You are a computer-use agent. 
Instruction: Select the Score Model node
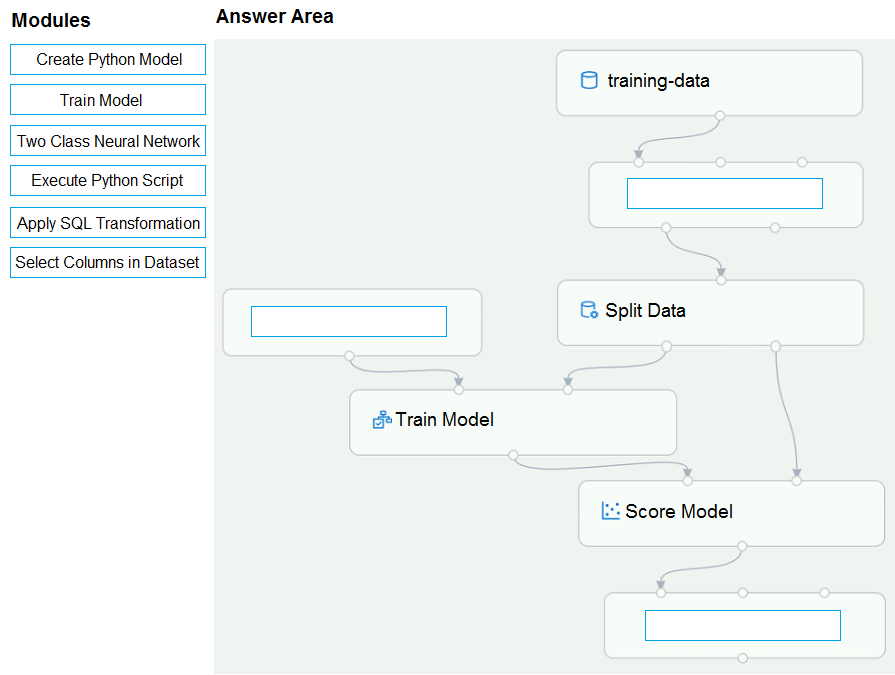(731, 513)
